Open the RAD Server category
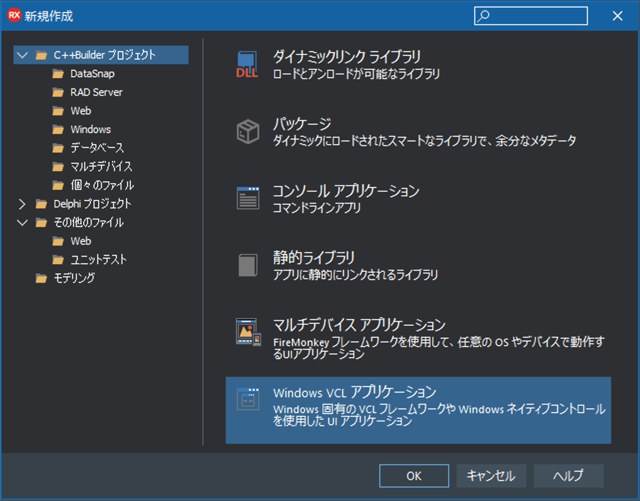Image resolution: width=640 pixels, height=501 pixels. [x=96, y=92]
